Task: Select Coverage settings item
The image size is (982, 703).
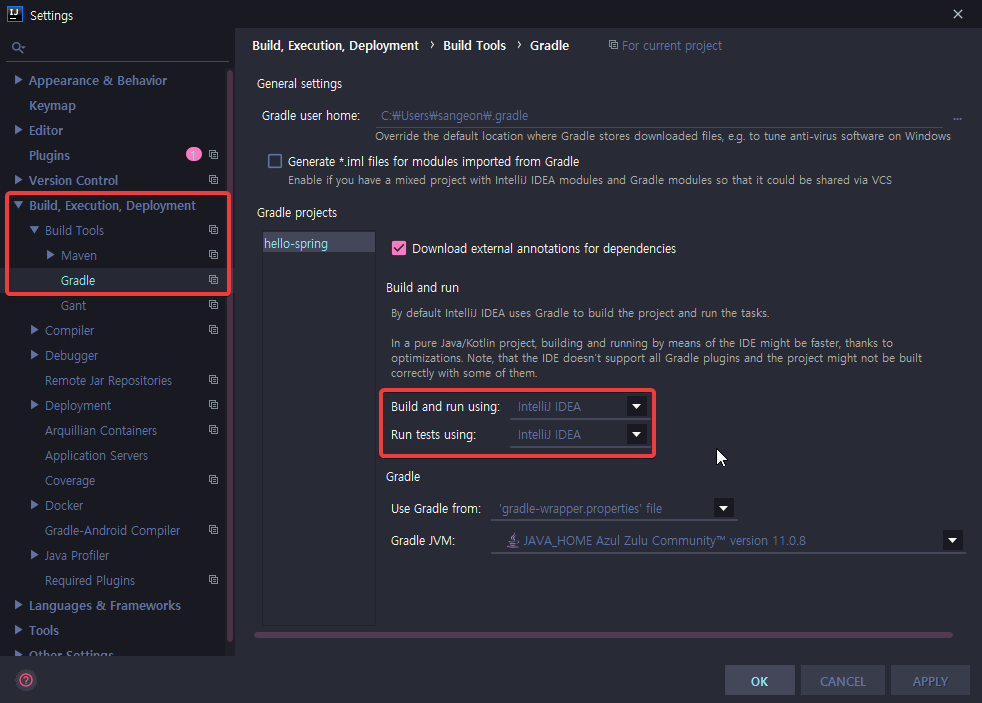Action: (70, 481)
